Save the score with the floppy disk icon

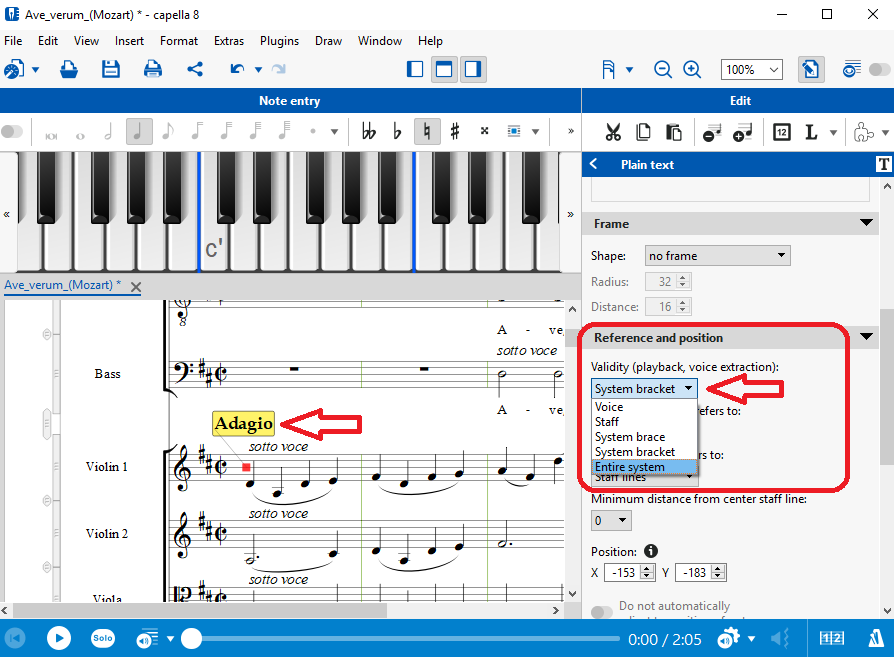pos(111,70)
